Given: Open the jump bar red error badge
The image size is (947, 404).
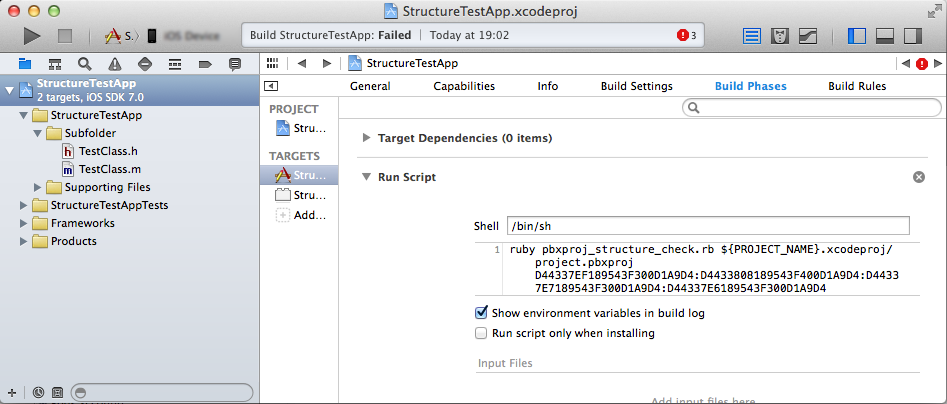Looking at the screenshot, I should coord(922,63).
